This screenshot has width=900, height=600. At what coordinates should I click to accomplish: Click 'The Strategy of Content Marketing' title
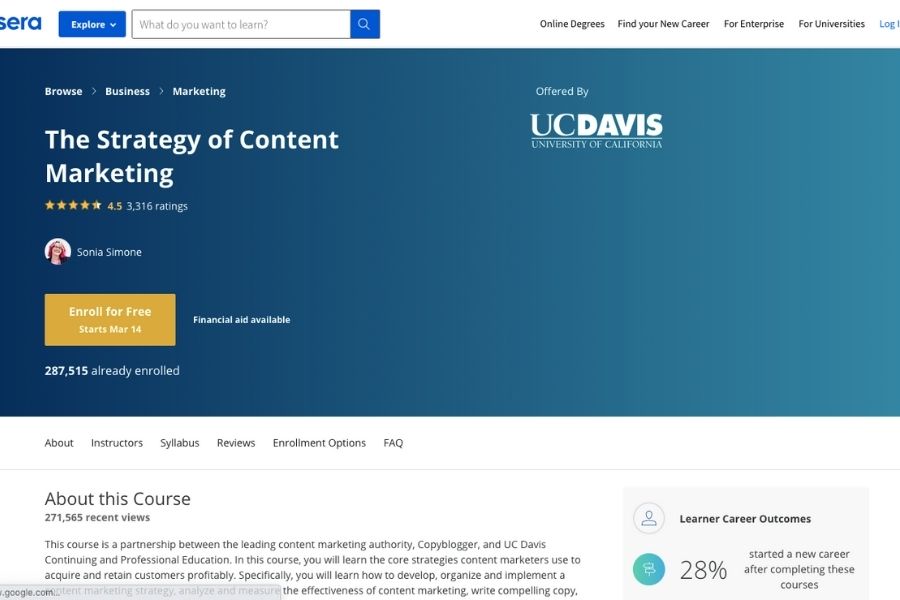coord(192,156)
